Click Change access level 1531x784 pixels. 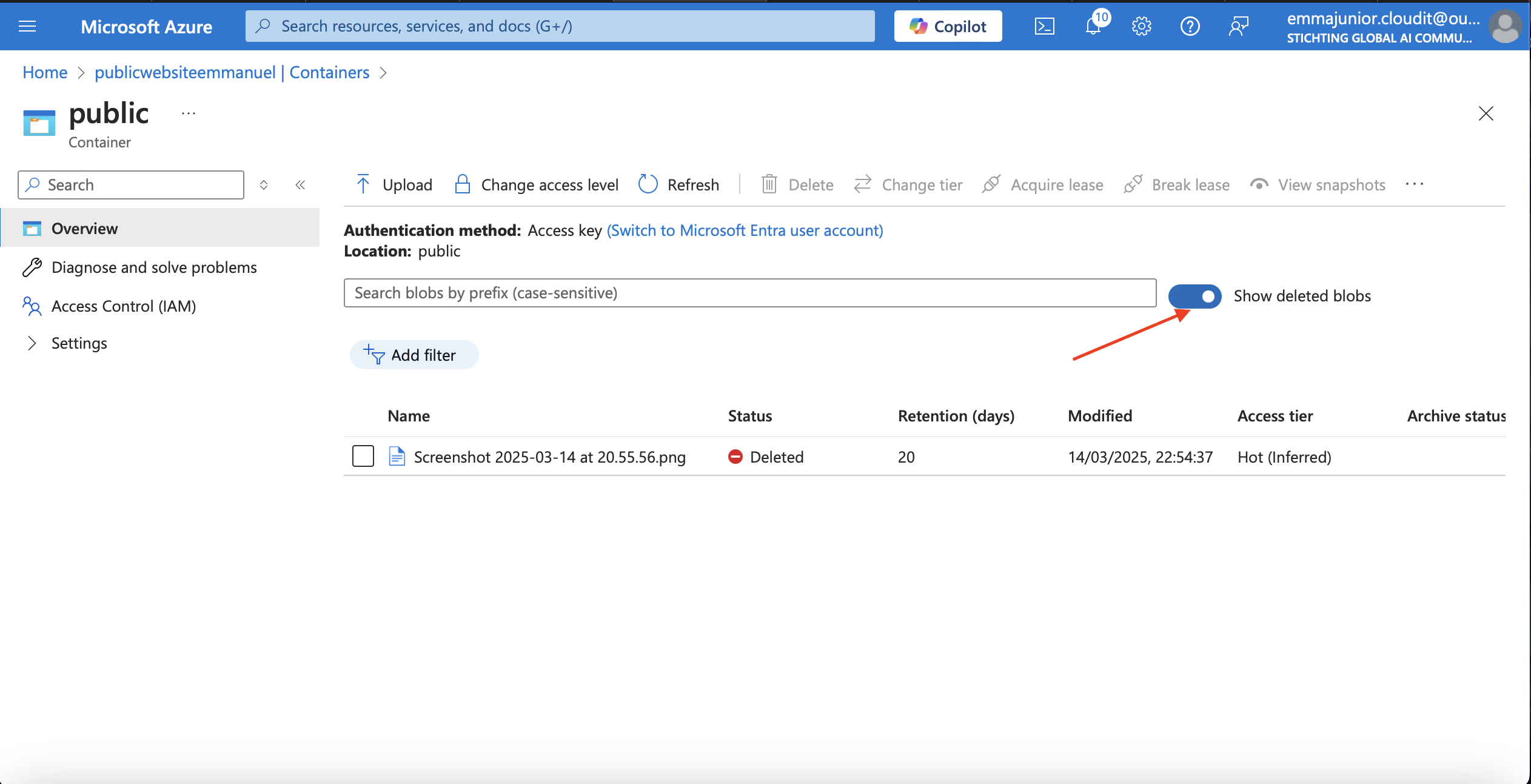(x=537, y=184)
